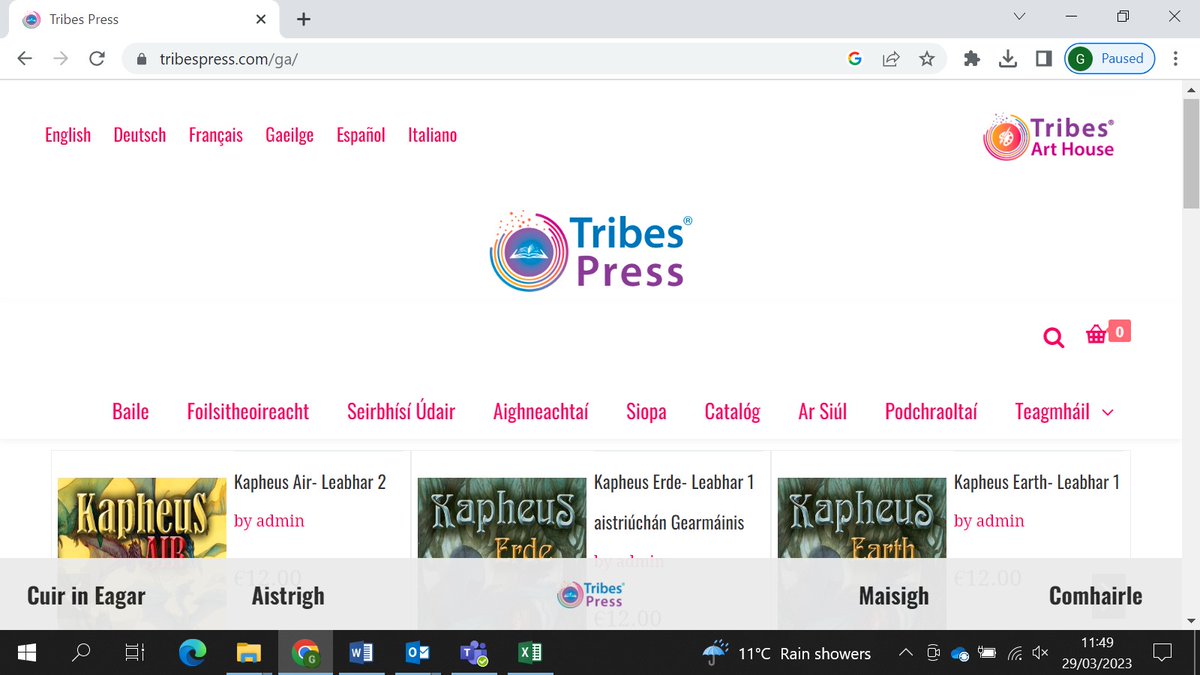
Task: Open Catalóg menu item
Action: coord(732,411)
